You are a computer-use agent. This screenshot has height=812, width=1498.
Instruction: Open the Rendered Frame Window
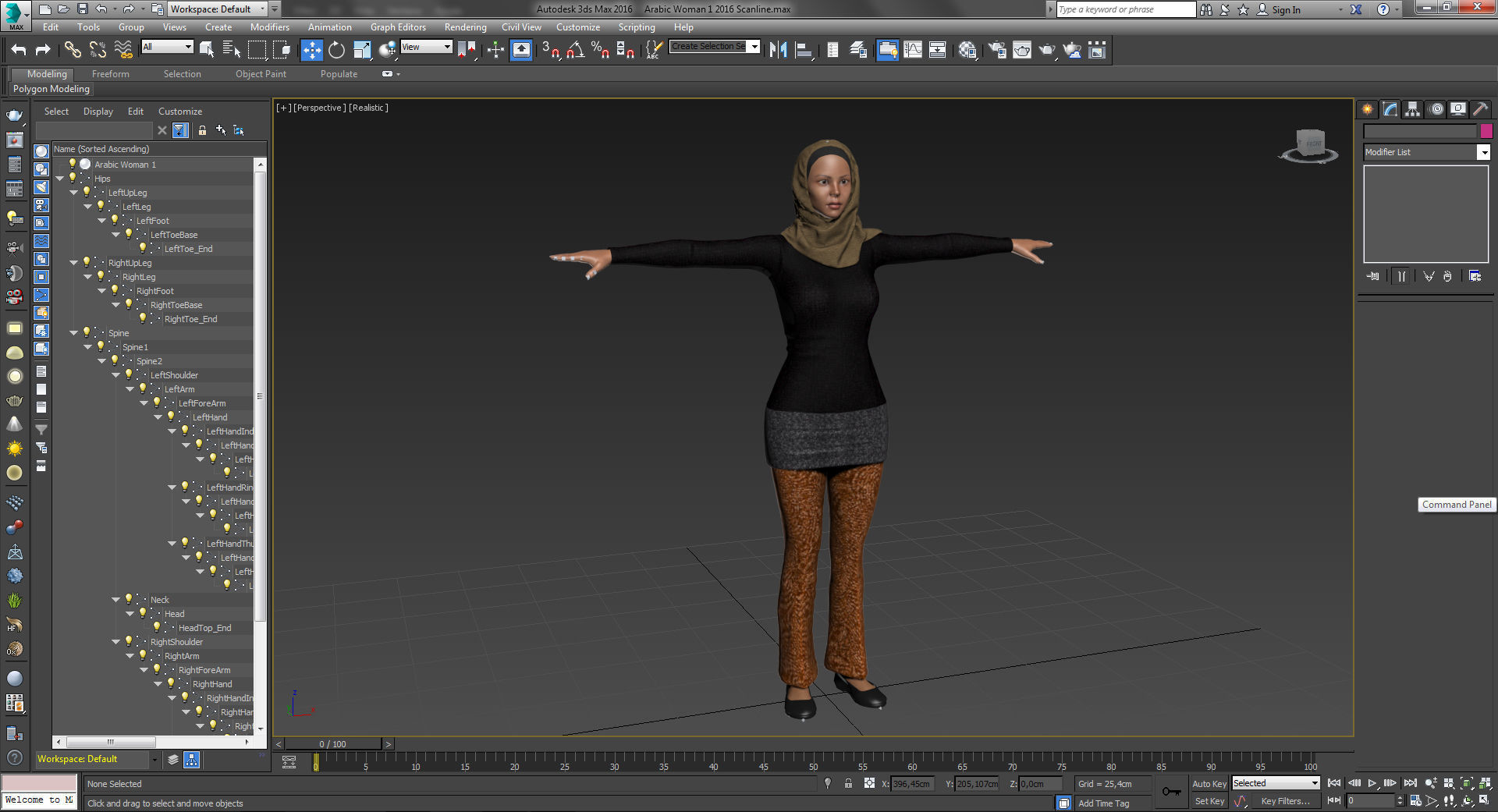(x=1022, y=50)
